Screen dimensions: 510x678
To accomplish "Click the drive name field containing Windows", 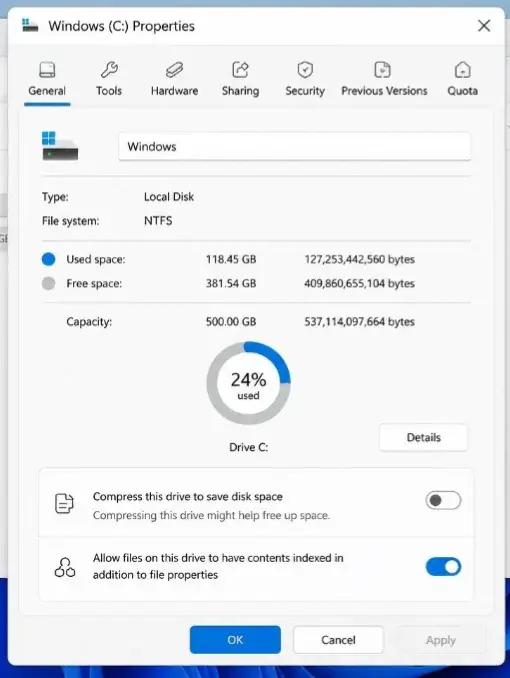I will 295,147.
